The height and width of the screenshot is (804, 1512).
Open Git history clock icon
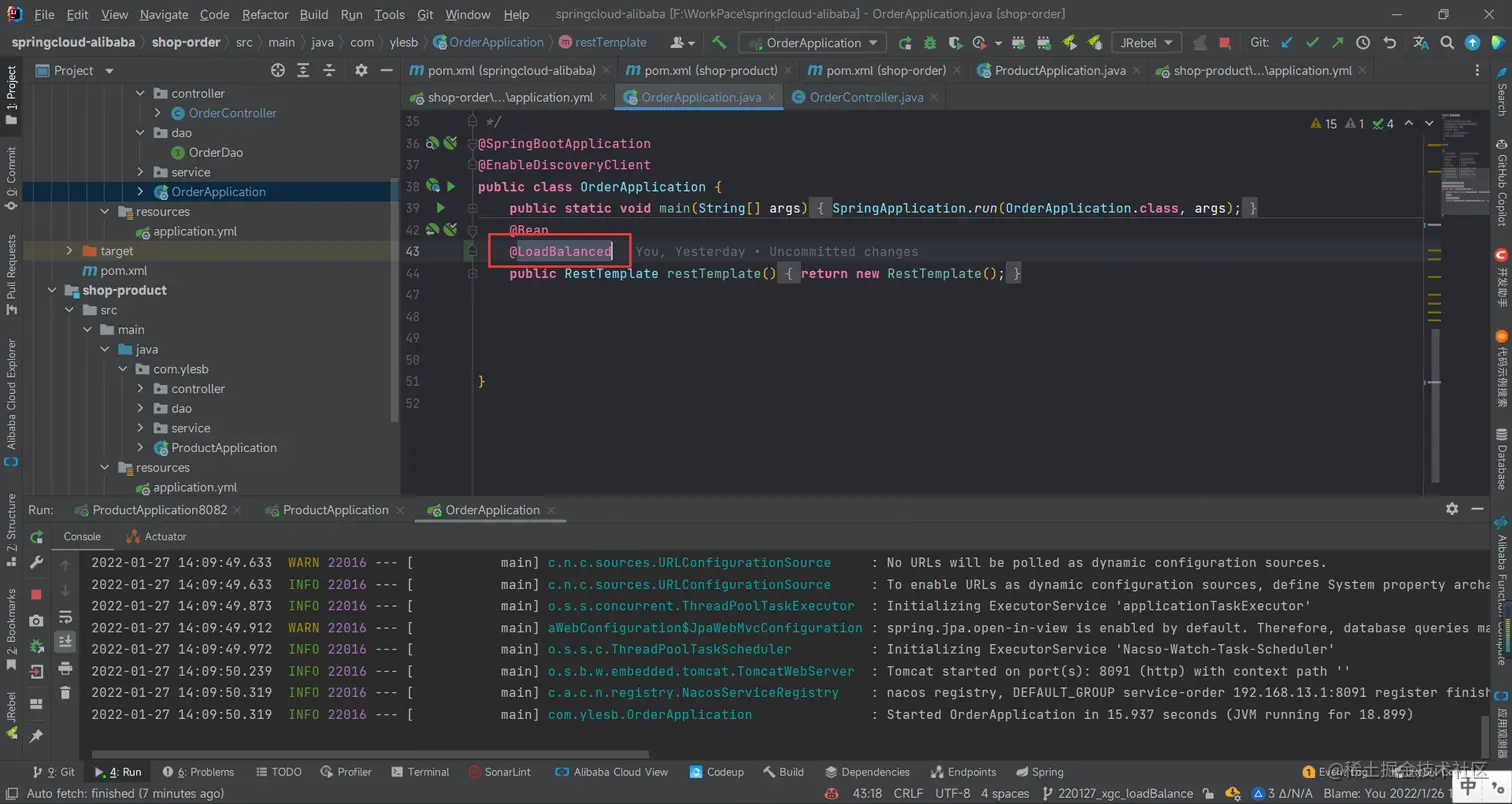(x=1362, y=43)
